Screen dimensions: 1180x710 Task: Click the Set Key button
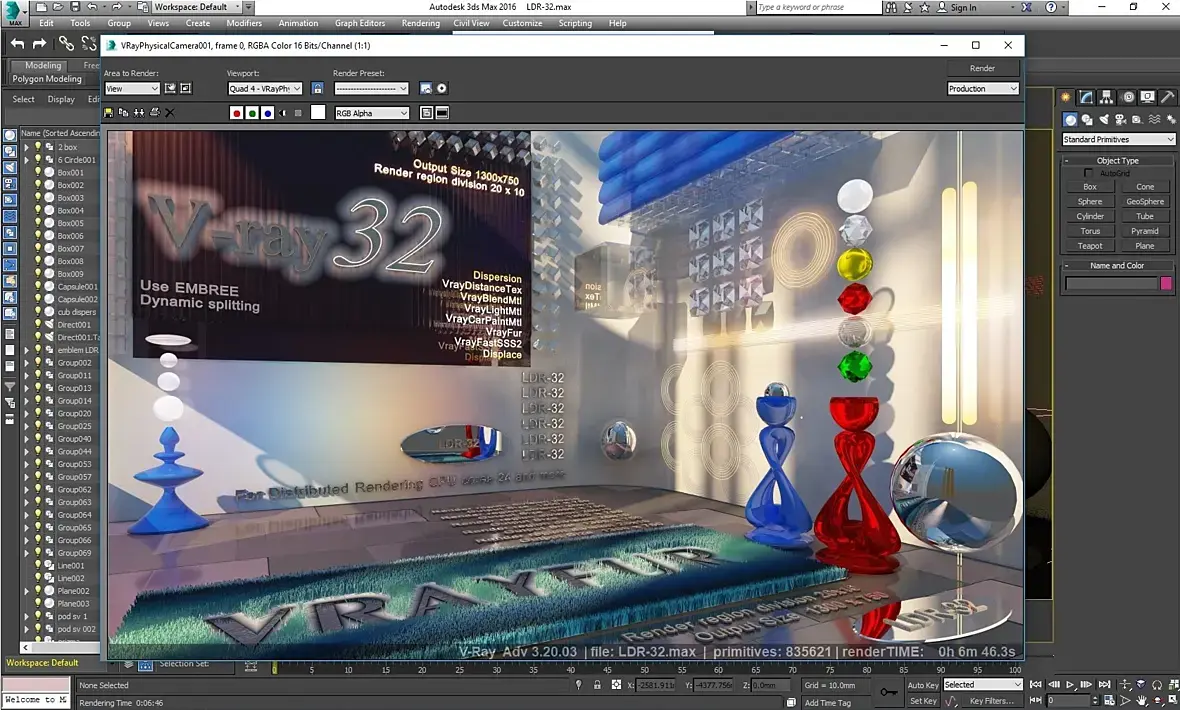click(x=923, y=701)
